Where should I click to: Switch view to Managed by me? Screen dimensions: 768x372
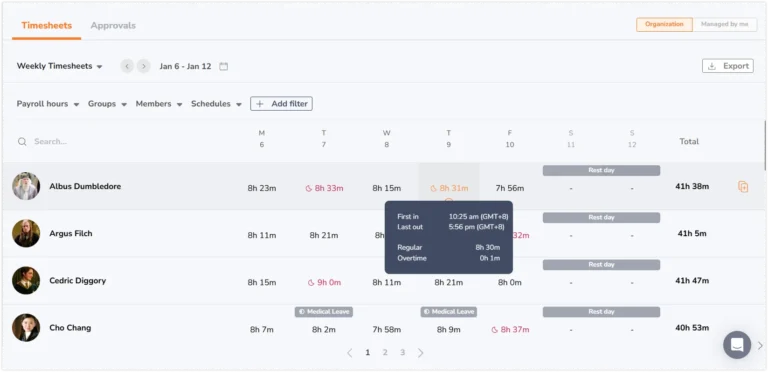click(725, 24)
